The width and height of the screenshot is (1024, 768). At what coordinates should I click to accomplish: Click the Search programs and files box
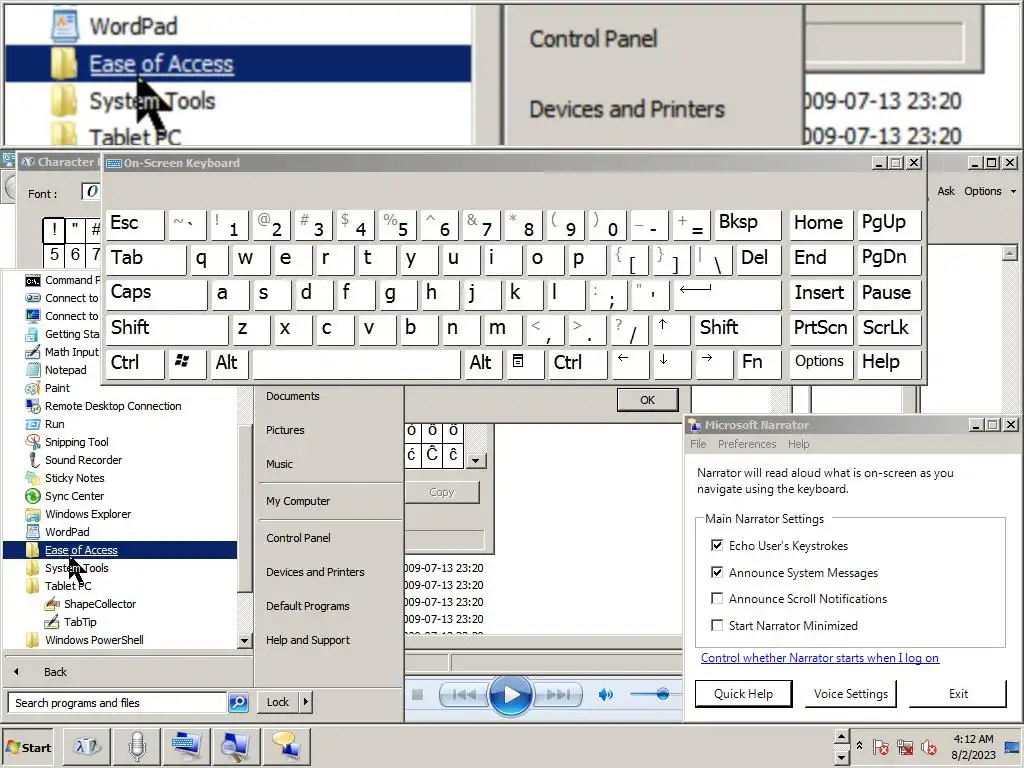[118, 703]
